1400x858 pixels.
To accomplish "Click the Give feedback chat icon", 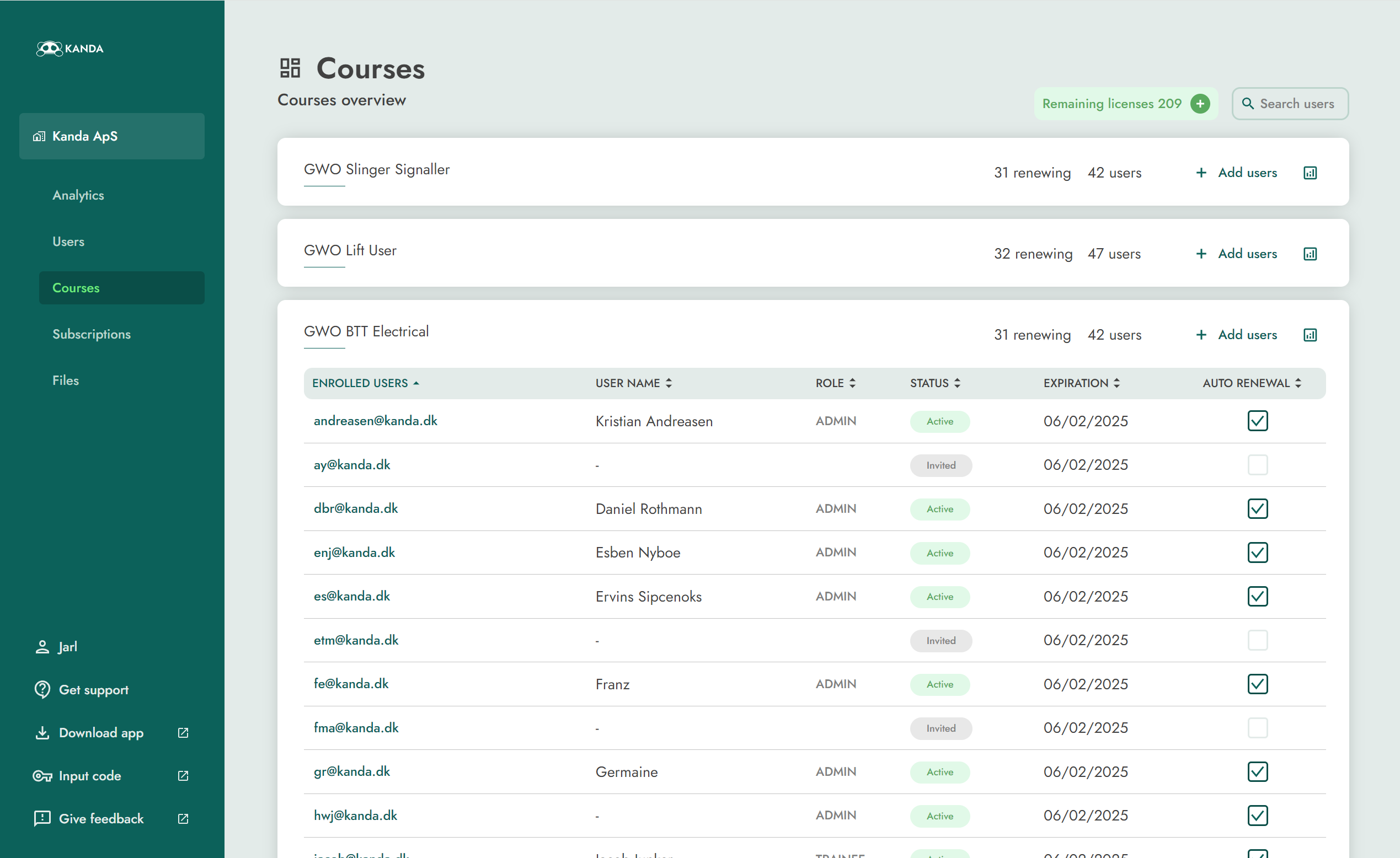I will (x=42, y=818).
